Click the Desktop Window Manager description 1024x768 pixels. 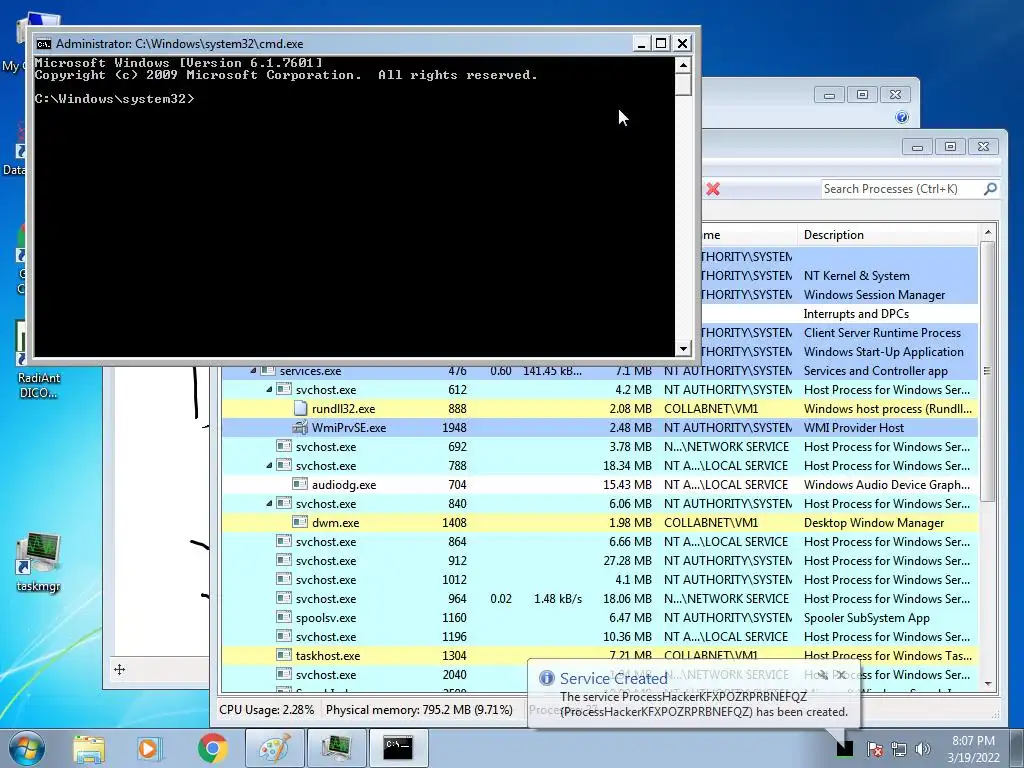[x=874, y=522]
